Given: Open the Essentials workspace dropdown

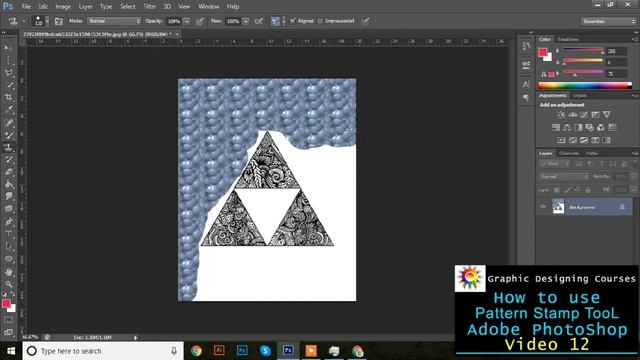Looking at the screenshot, I should (608, 21).
